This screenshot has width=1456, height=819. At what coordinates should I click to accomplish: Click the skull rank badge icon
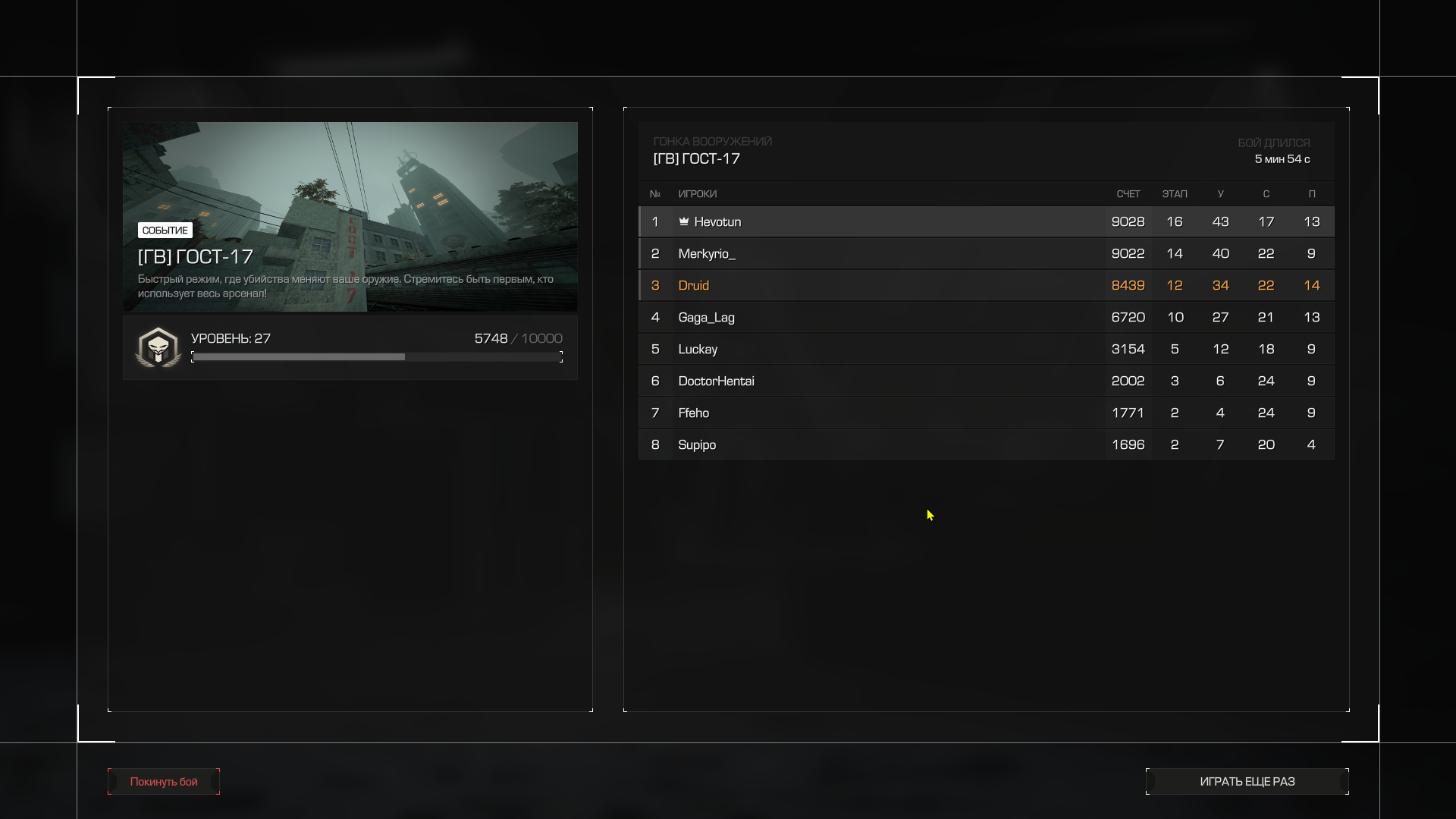click(x=158, y=348)
